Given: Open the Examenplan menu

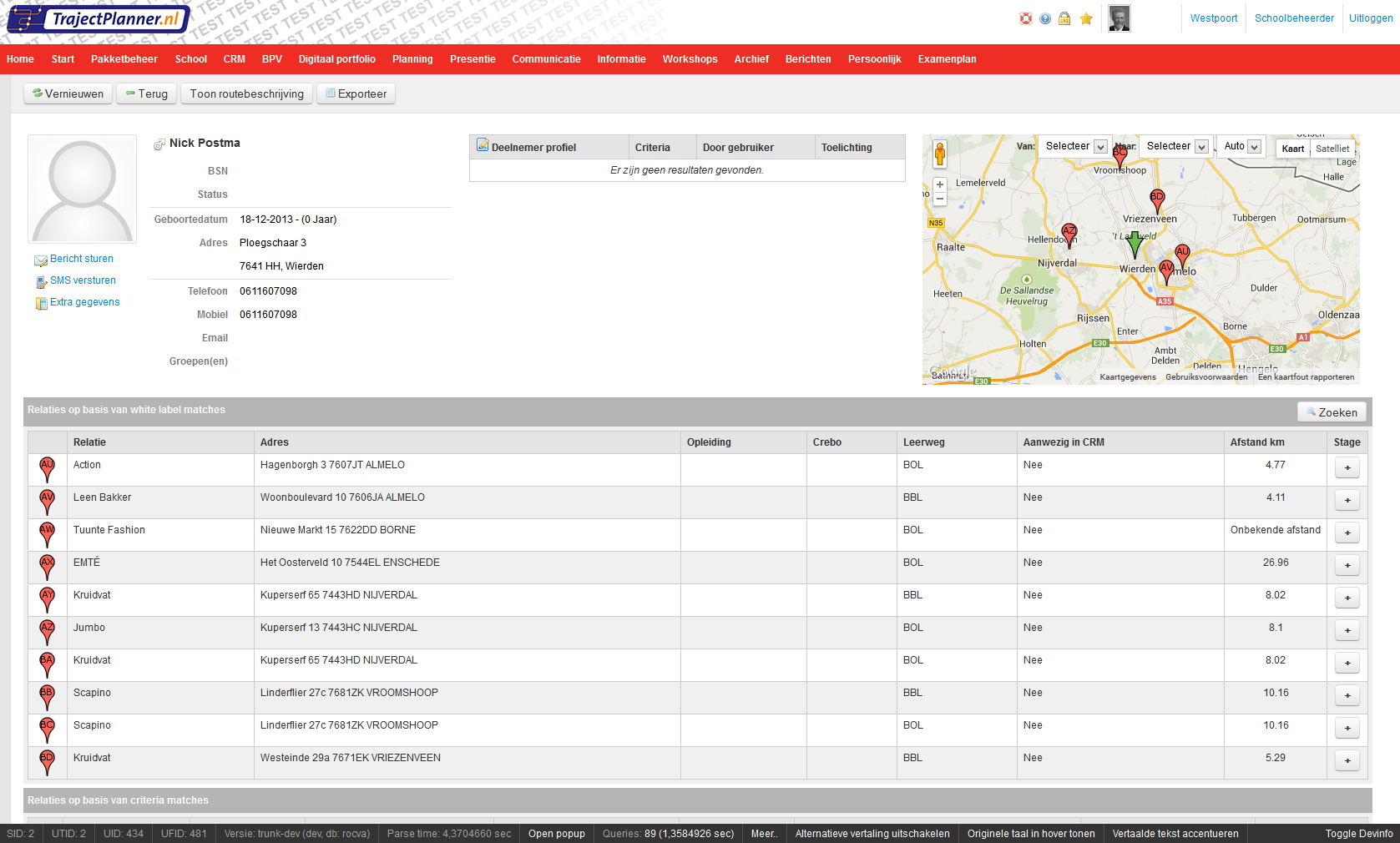Looking at the screenshot, I should pos(947,59).
